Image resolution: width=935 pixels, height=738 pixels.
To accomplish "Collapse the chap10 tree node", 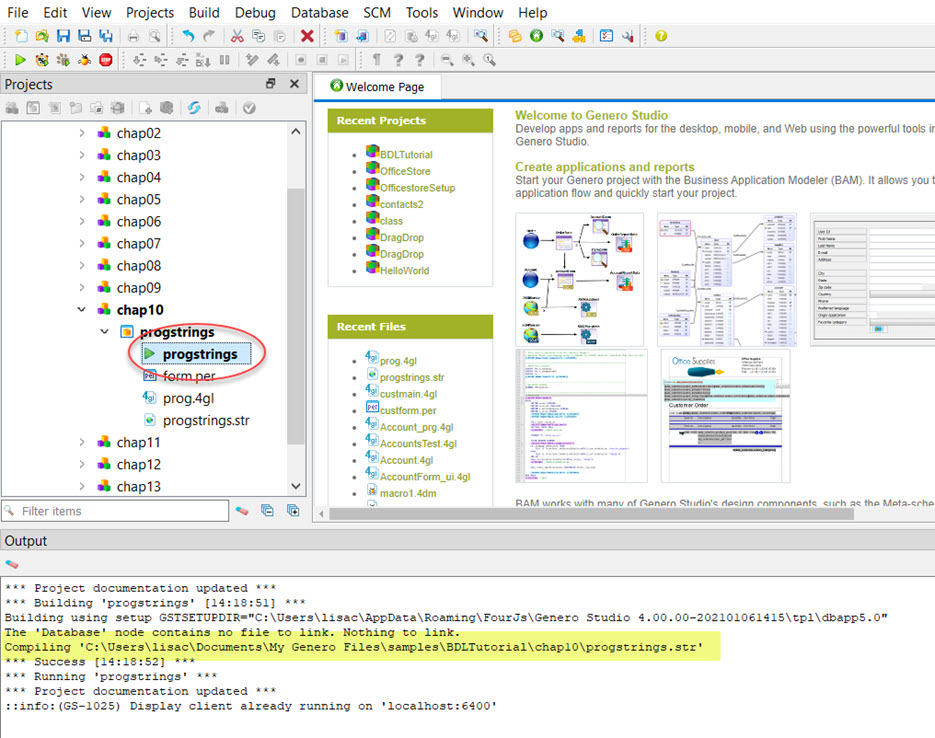I will (82, 309).
